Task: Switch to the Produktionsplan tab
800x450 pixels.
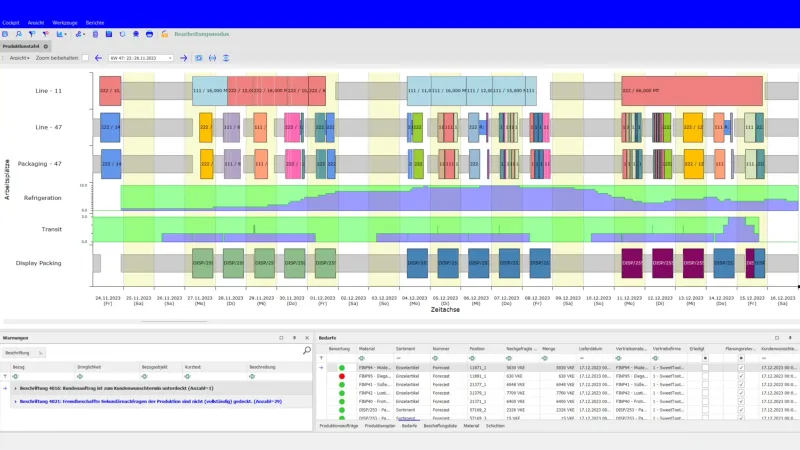Action: [x=380, y=425]
